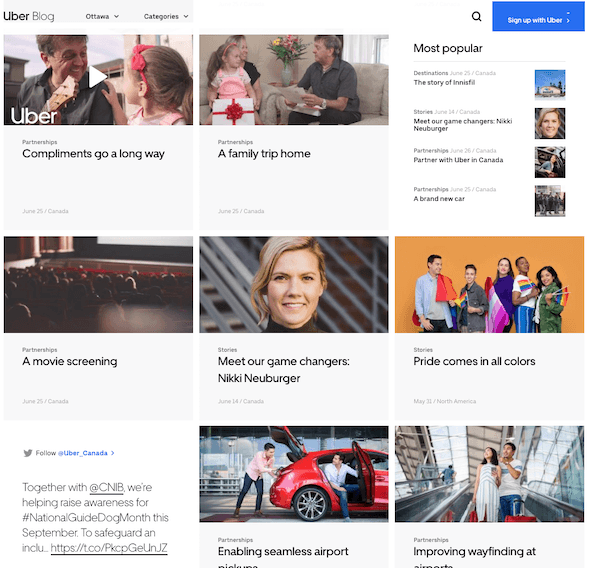Click 'May 31 / North America' date text

(x=444, y=401)
